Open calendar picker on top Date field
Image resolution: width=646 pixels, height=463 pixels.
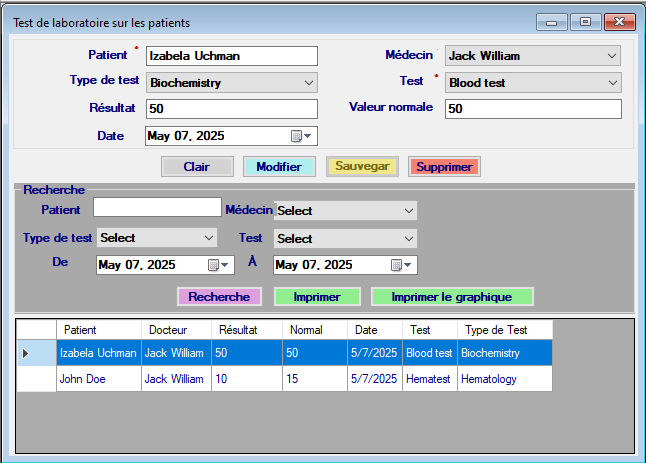[301, 136]
